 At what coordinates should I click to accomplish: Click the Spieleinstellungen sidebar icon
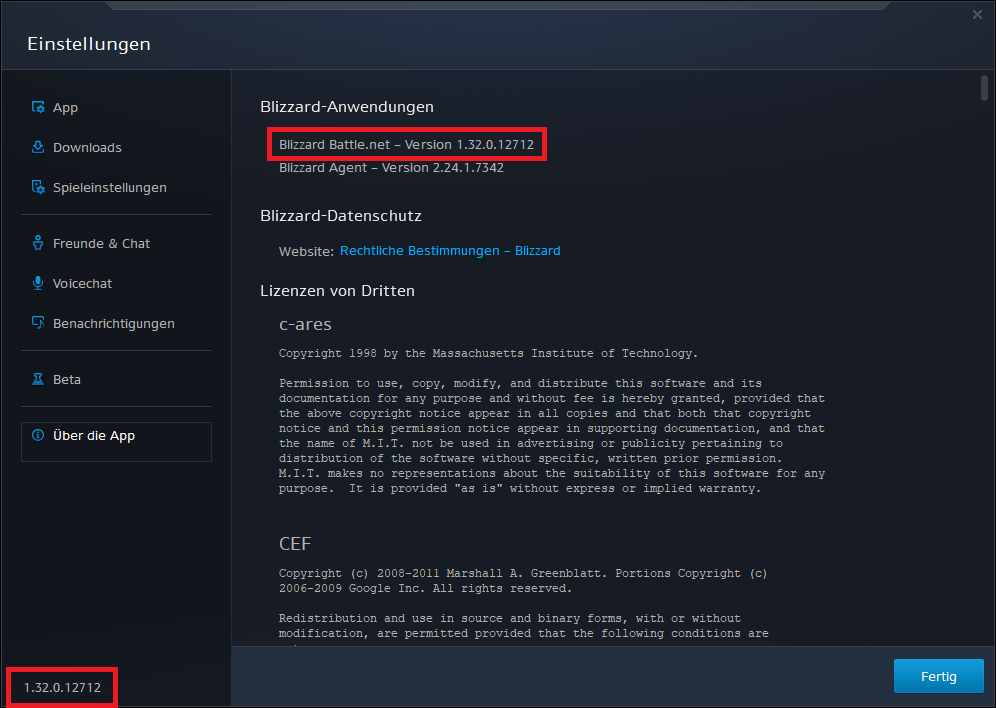38,187
